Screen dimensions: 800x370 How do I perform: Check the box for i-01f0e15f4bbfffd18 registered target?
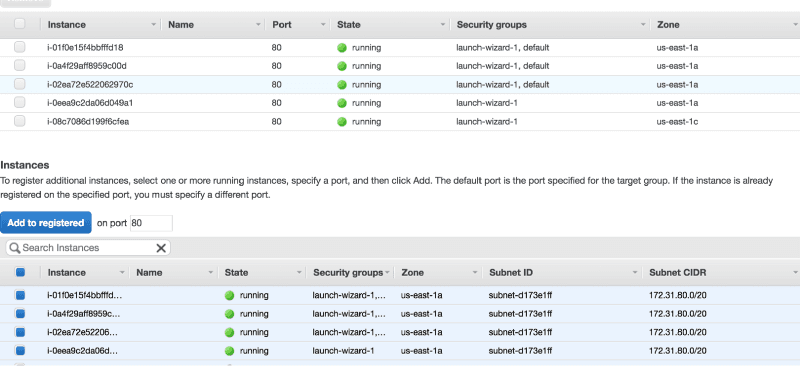point(19,47)
